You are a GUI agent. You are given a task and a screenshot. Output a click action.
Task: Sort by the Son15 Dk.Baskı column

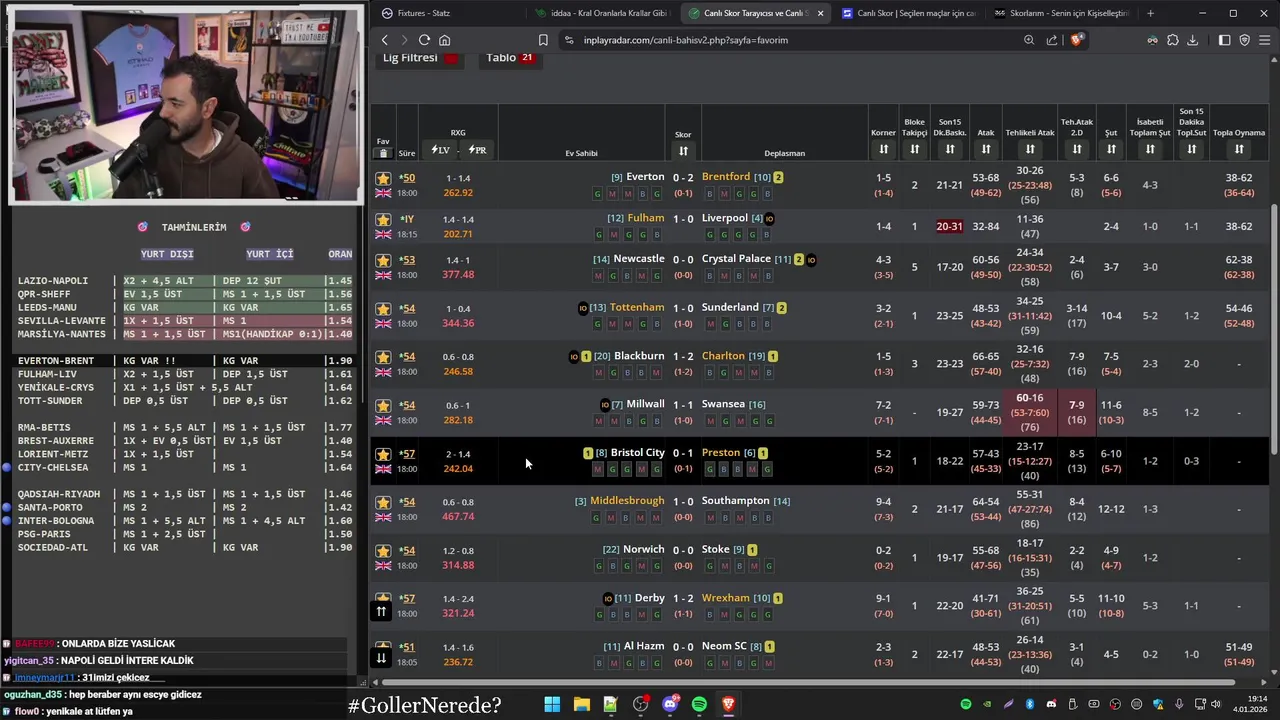(x=950, y=149)
